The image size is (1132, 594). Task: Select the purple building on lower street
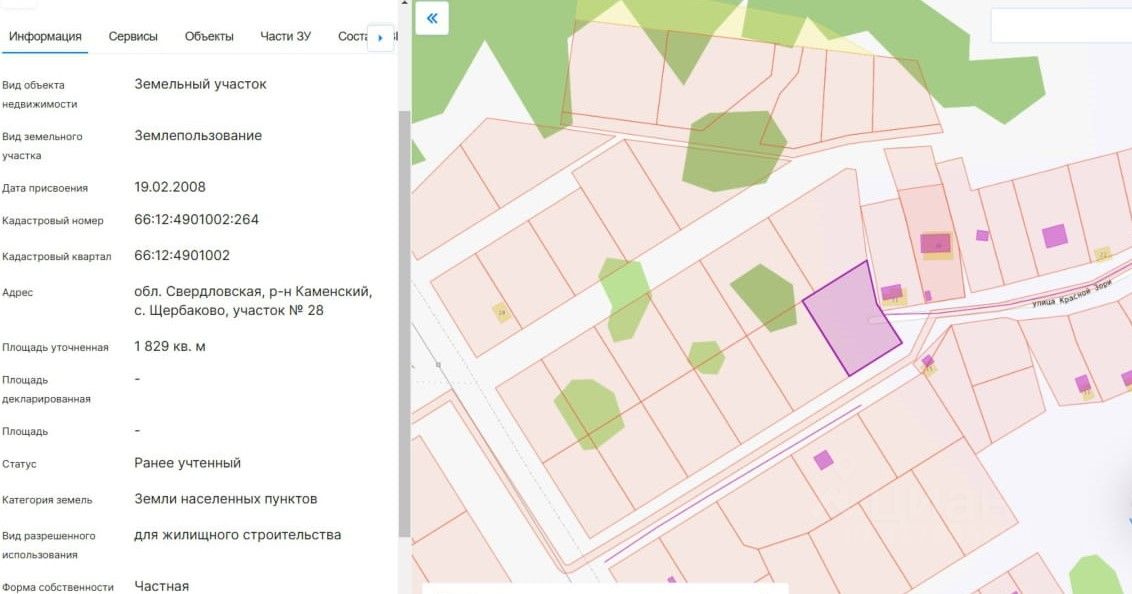(823, 460)
